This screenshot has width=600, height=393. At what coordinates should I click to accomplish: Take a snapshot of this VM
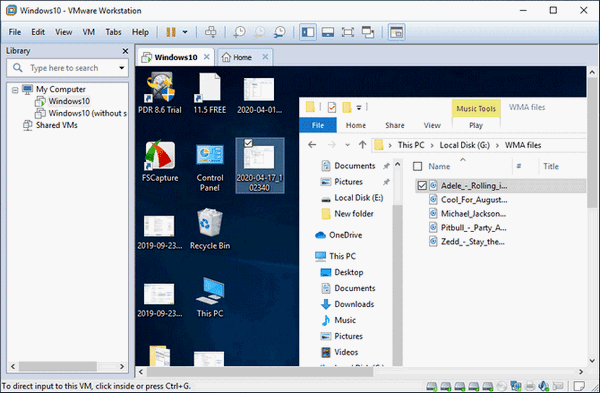coord(240,32)
